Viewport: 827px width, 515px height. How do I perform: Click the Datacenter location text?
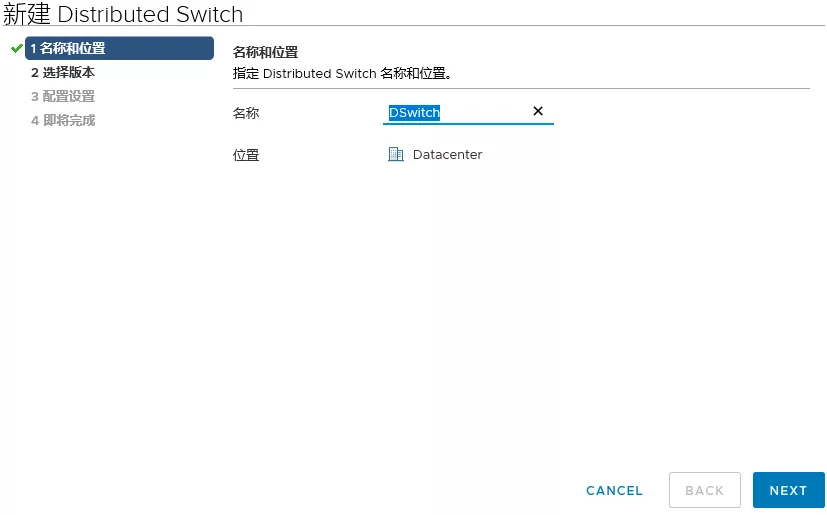447,154
